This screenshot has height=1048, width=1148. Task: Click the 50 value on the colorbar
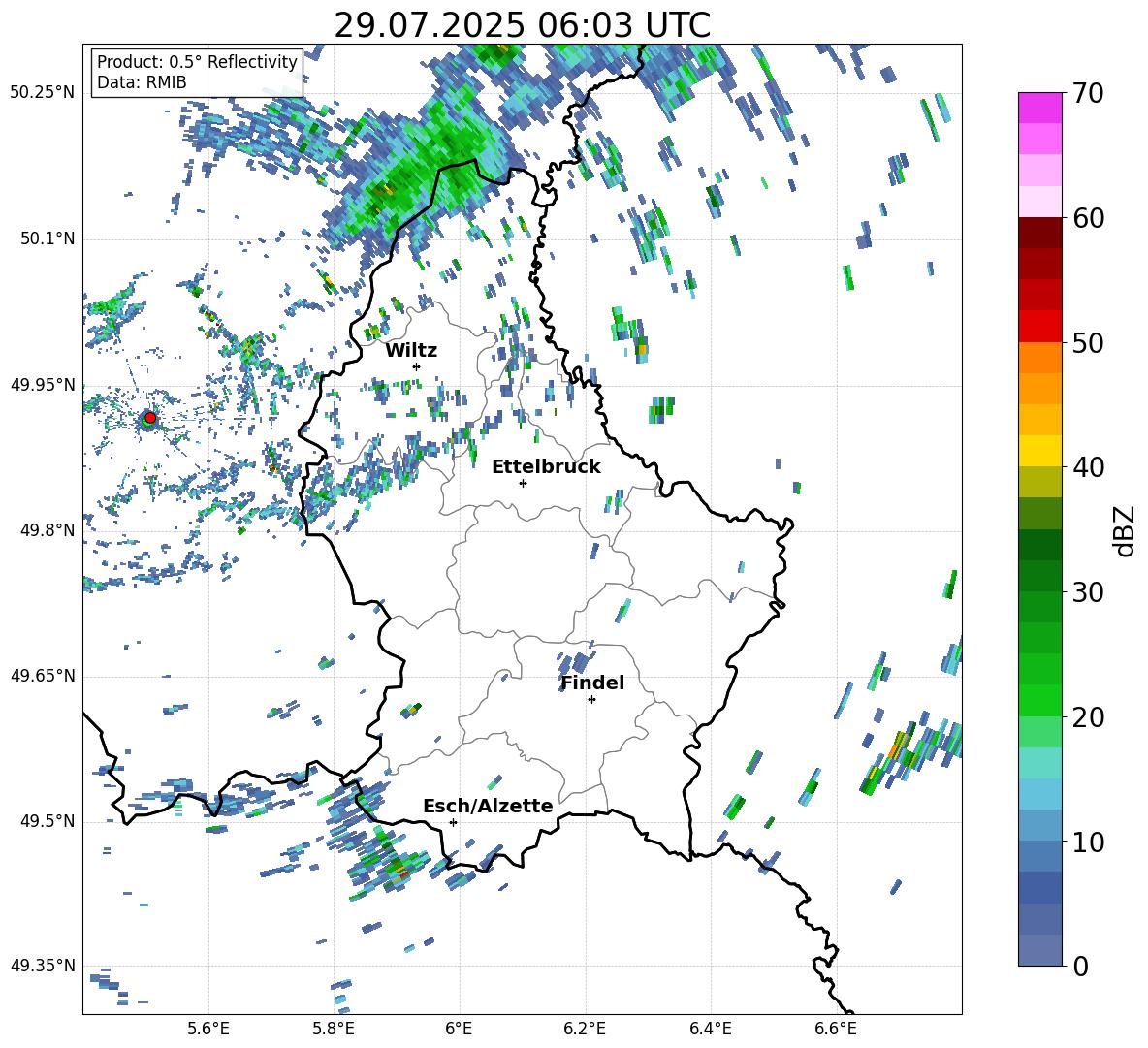point(1088,343)
